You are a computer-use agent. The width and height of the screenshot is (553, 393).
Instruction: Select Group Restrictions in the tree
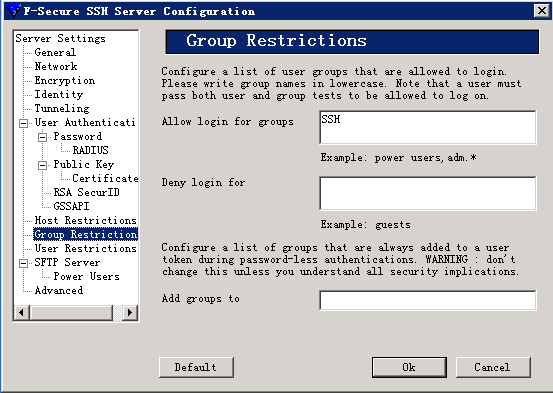click(x=85, y=234)
